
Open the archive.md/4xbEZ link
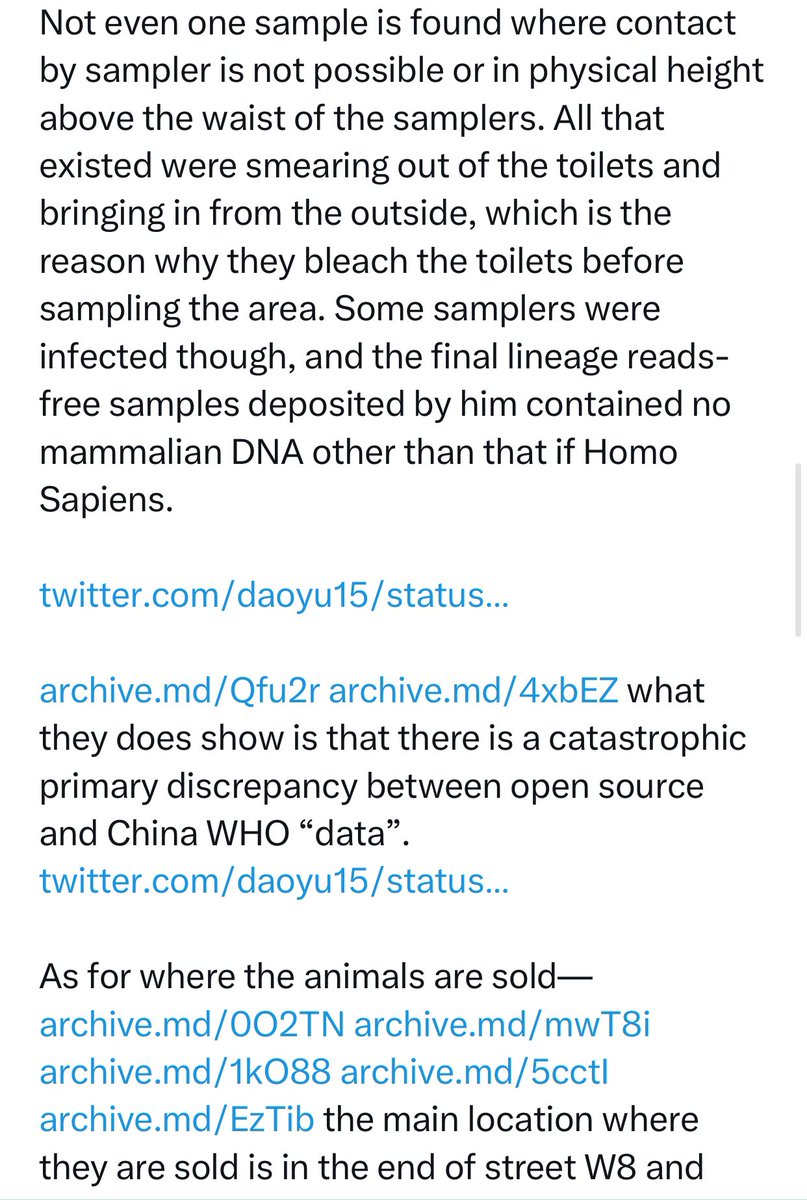(474, 690)
